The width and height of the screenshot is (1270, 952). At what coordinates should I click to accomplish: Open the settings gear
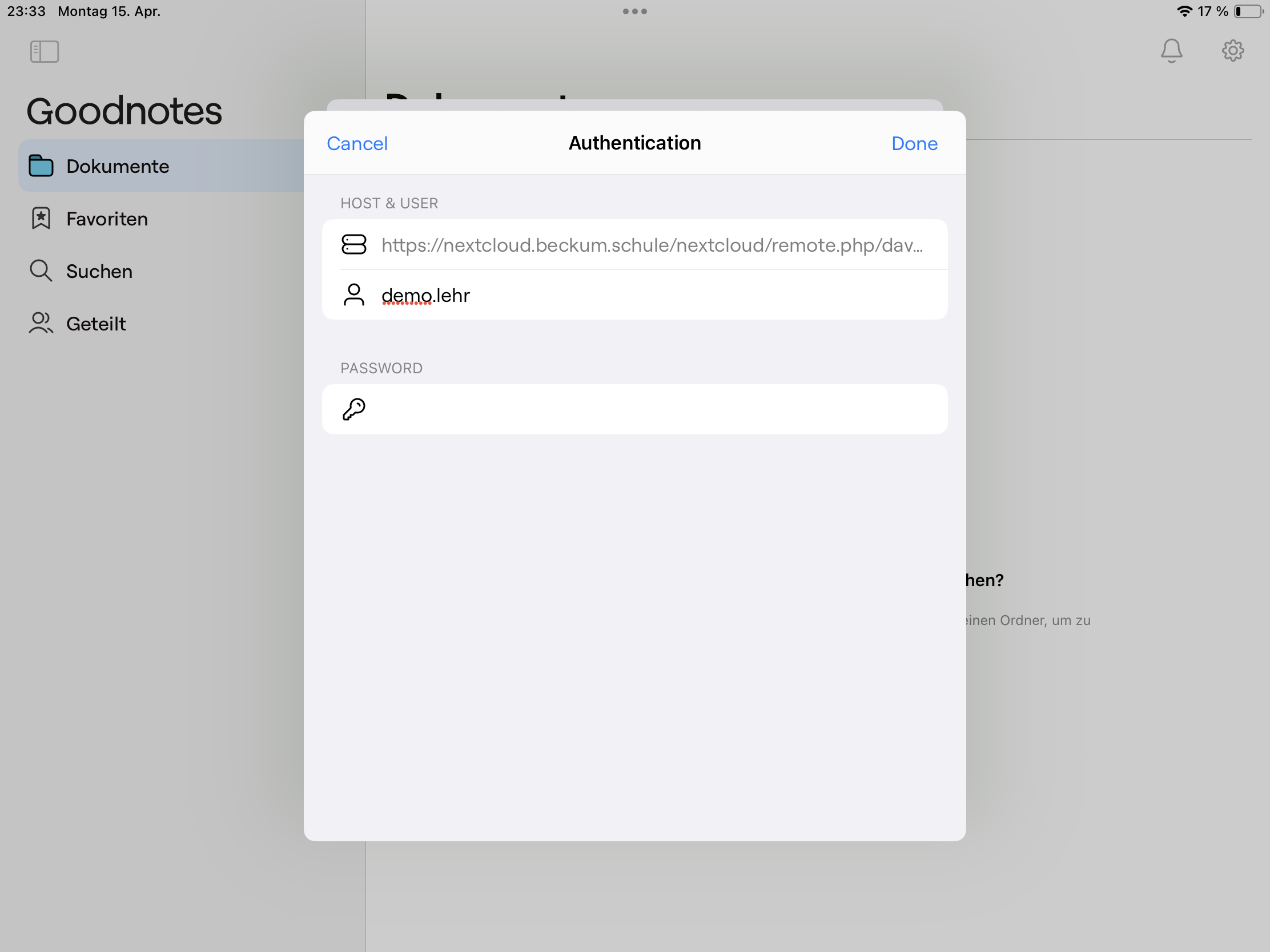(1233, 50)
